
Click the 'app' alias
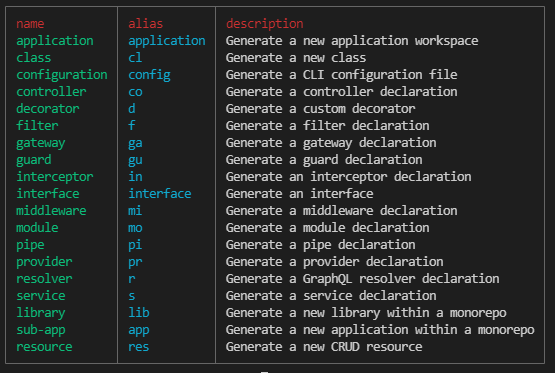click(138, 331)
